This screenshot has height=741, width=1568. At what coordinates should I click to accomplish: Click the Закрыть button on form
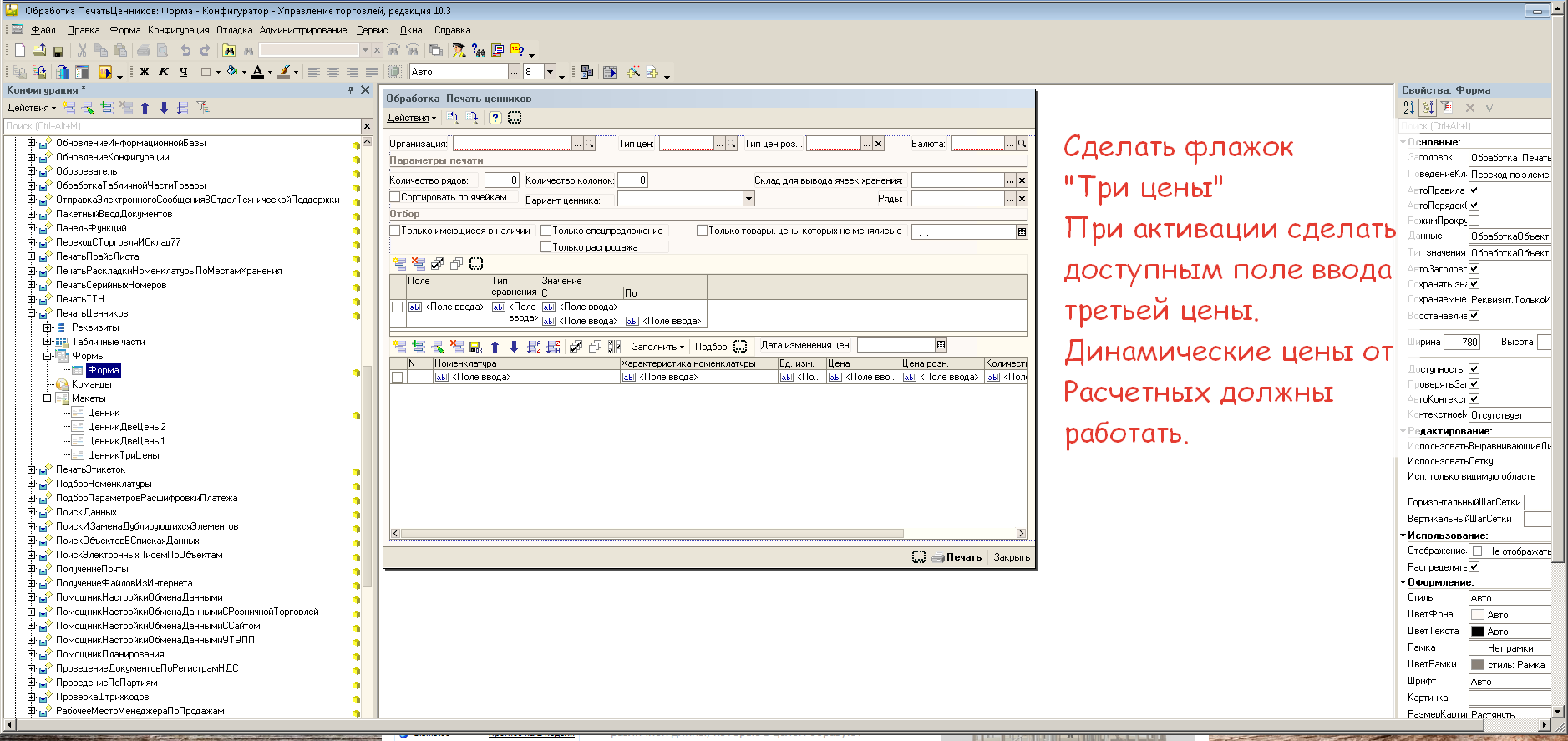(x=1011, y=557)
